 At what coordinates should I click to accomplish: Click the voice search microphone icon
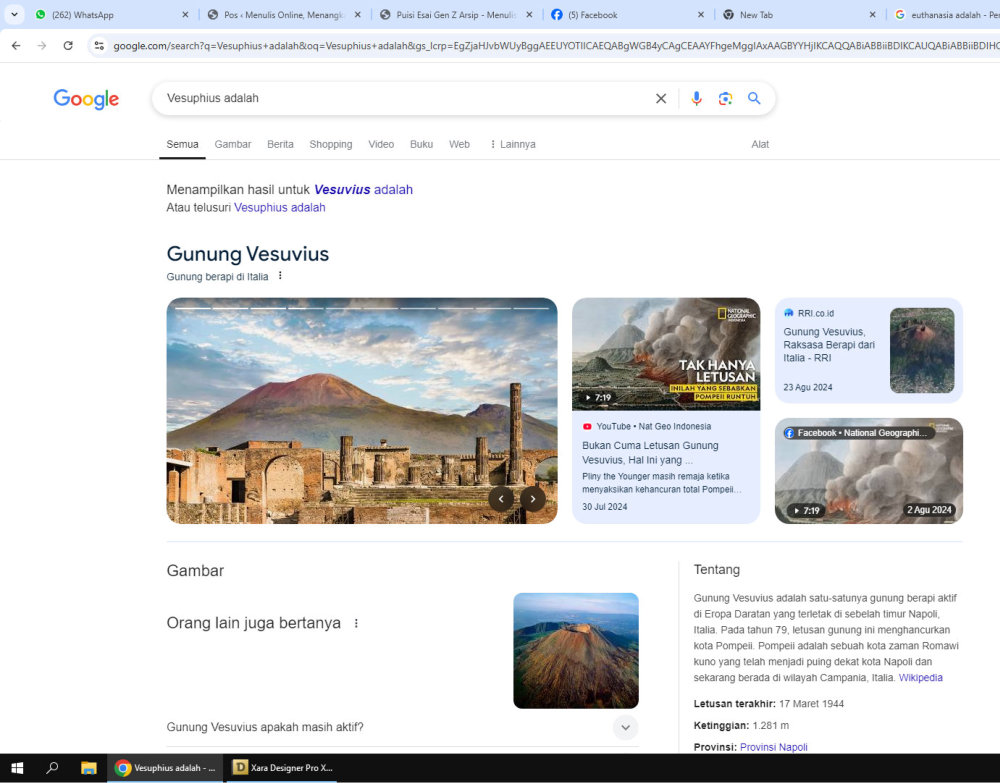697,98
